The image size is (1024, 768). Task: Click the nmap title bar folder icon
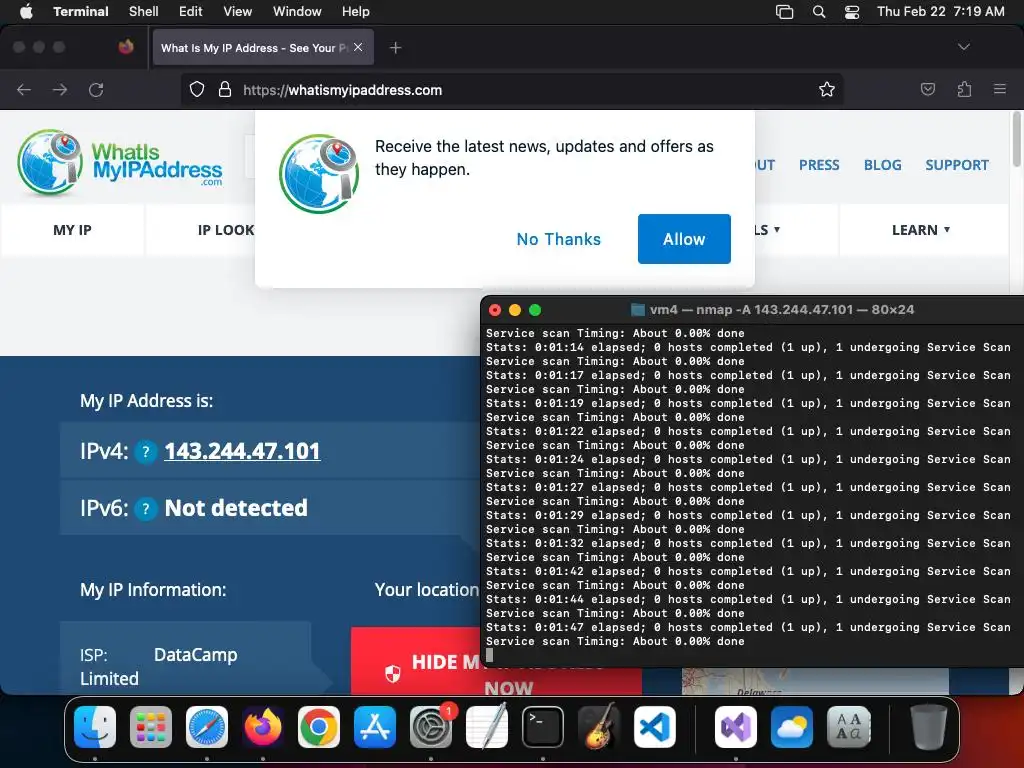coord(637,310)
